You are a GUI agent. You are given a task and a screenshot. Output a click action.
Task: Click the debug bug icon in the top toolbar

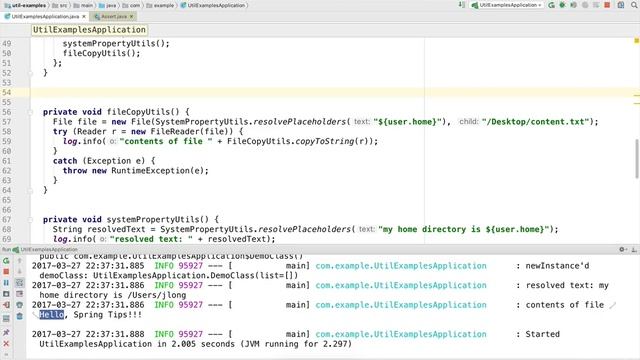[x=562, y=5]
